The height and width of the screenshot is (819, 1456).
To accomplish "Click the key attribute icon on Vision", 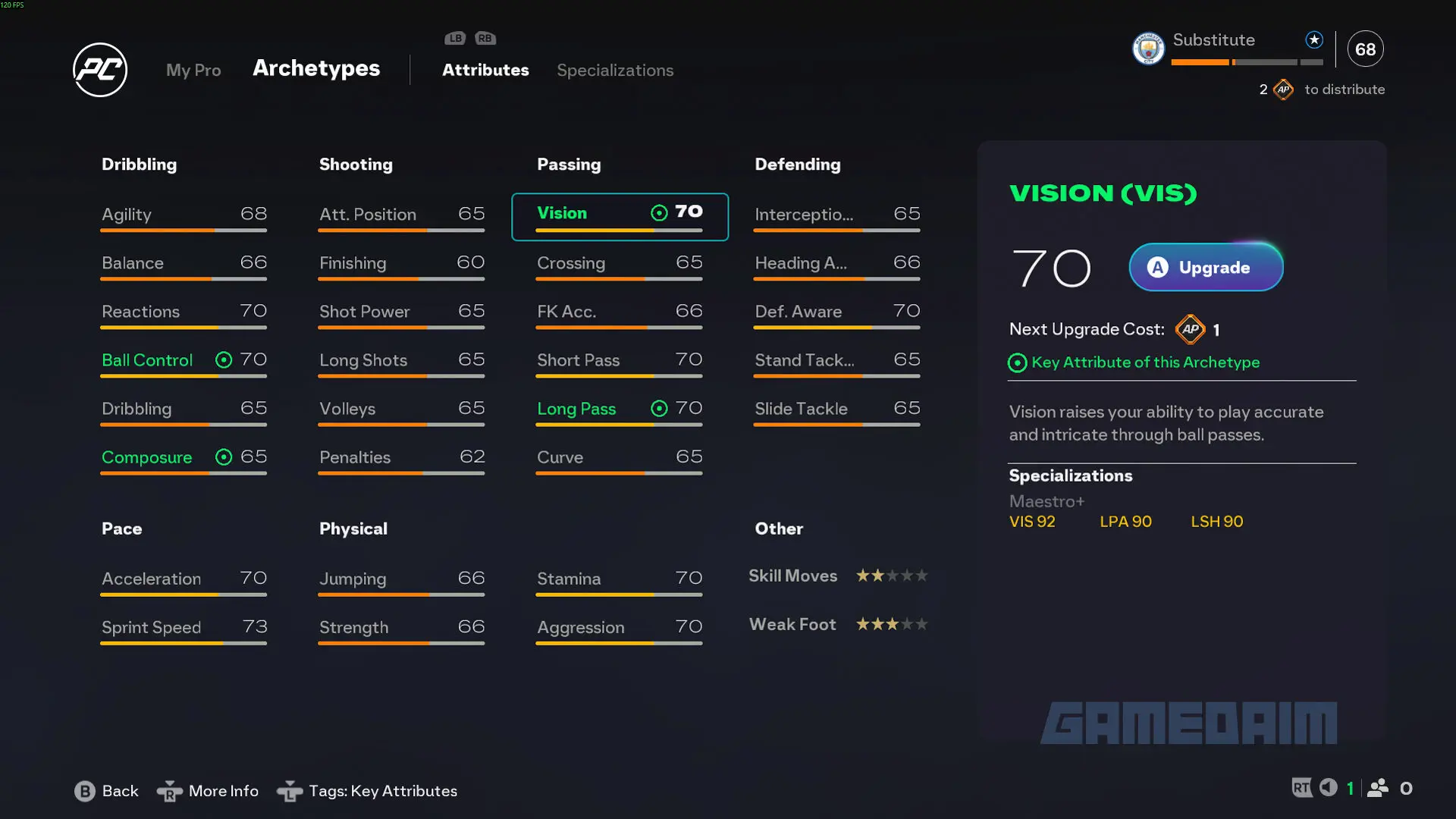I will pyautogui.click(x=660, y=212).
